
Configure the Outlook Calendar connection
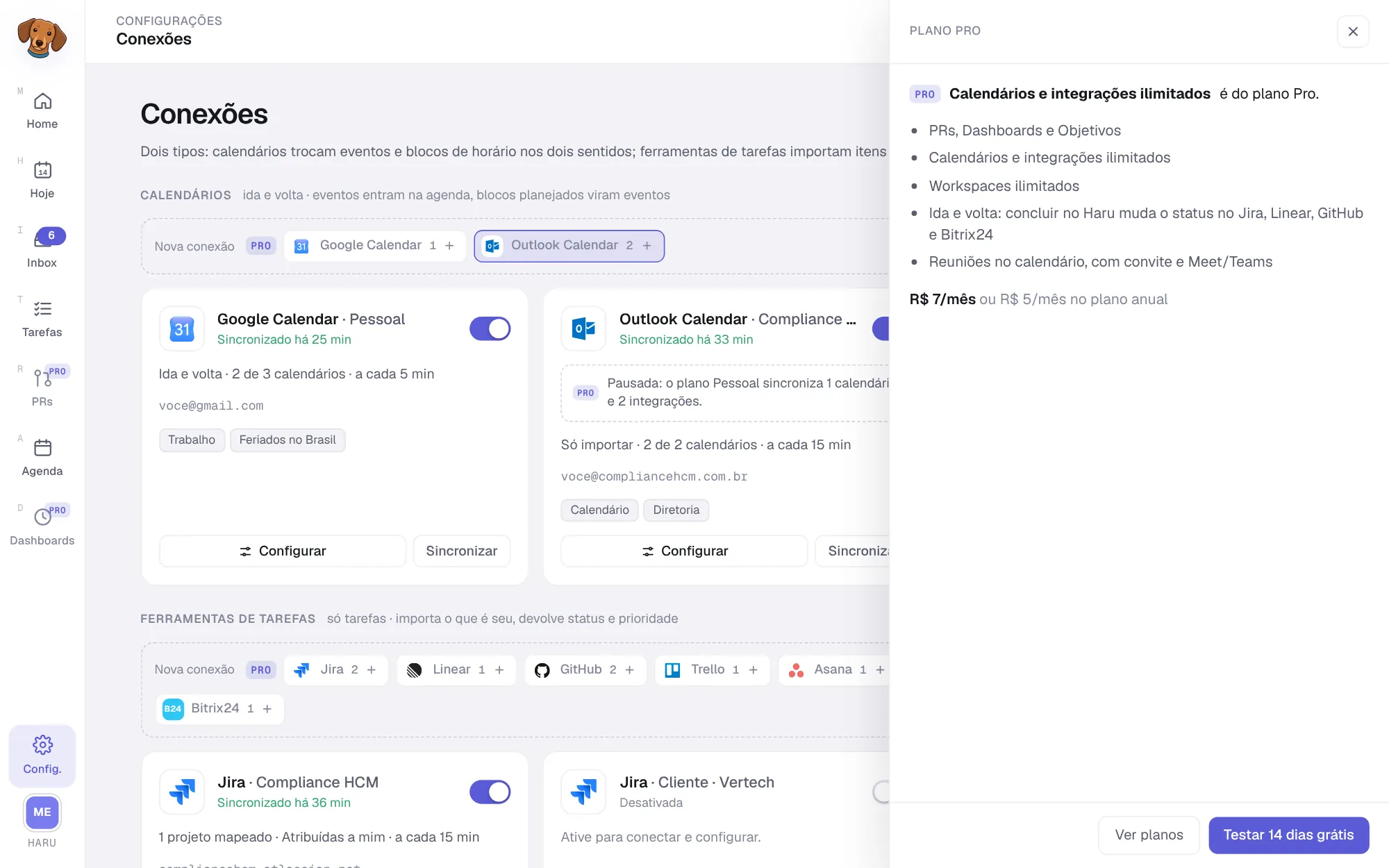click(x=684, y=551)
